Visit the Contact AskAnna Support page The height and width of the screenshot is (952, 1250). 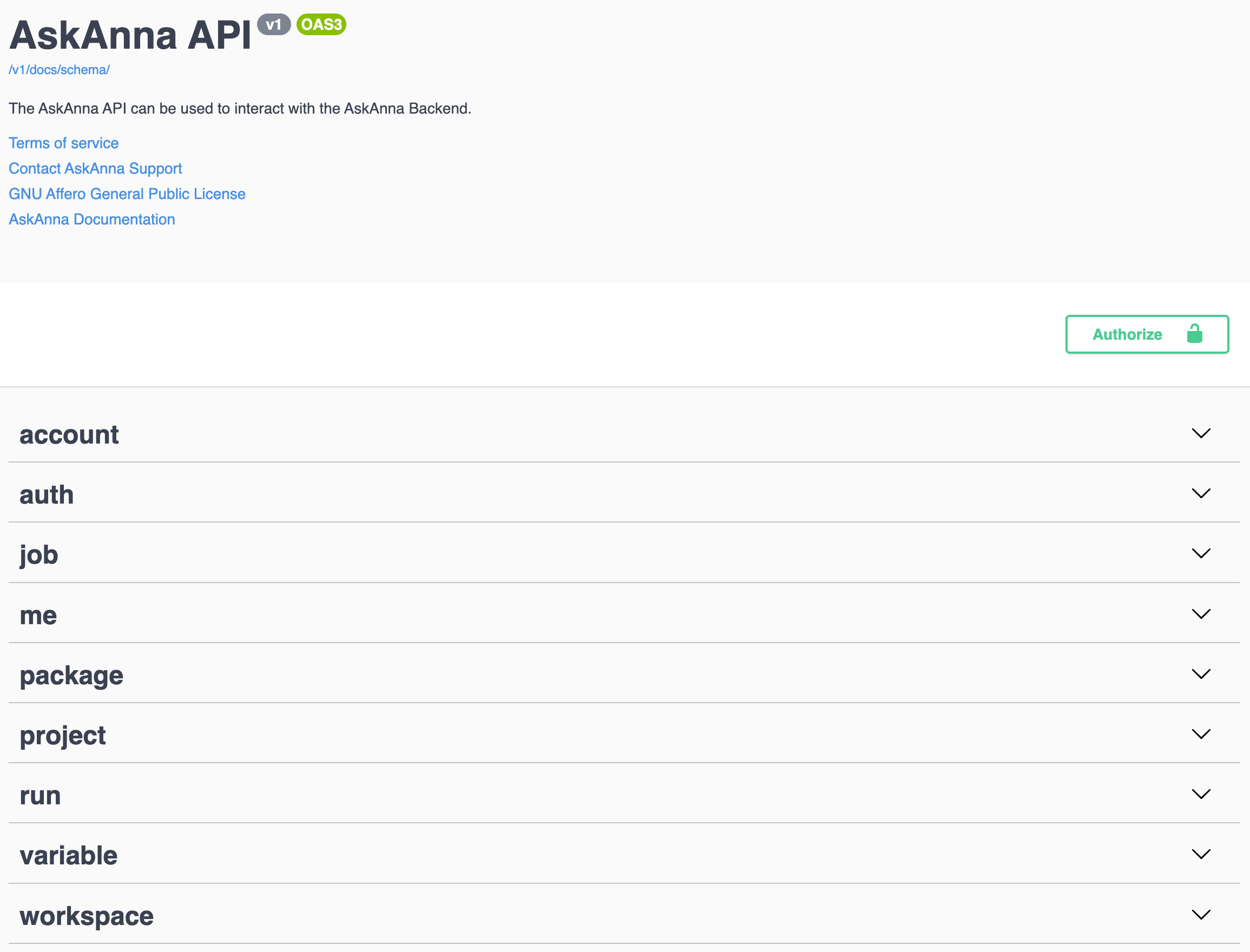click(x=95, y=168)
